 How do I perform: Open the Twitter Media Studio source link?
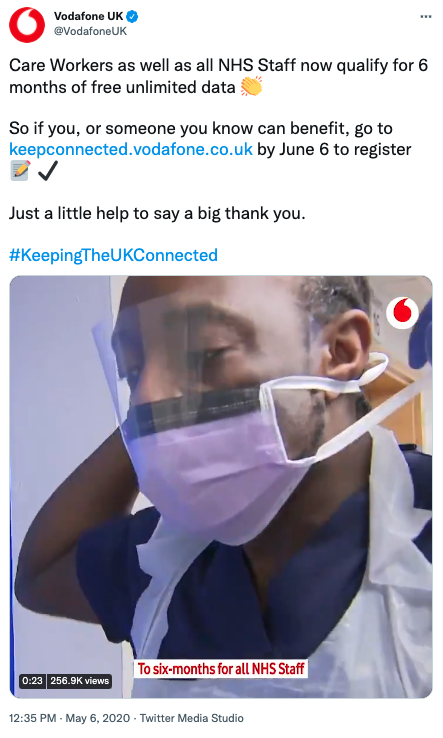pos(192,718)
